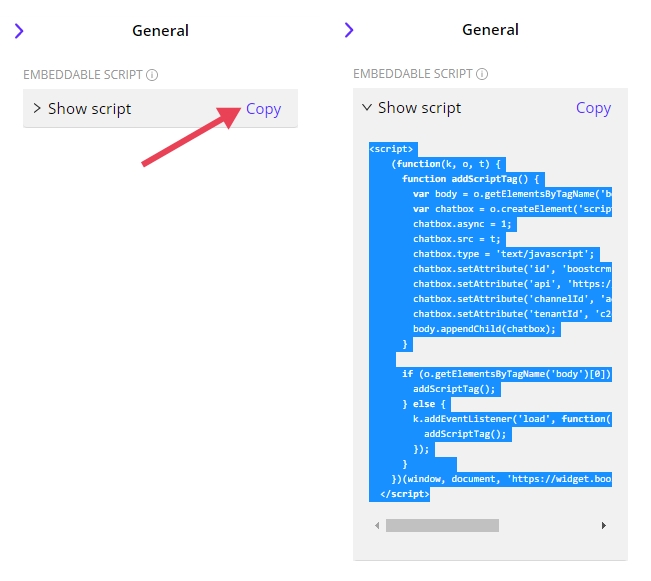The height and width of the screenshot is (581, 651).
Task: Copy the script from left collapsed panel
Action: tap(263, 109)
